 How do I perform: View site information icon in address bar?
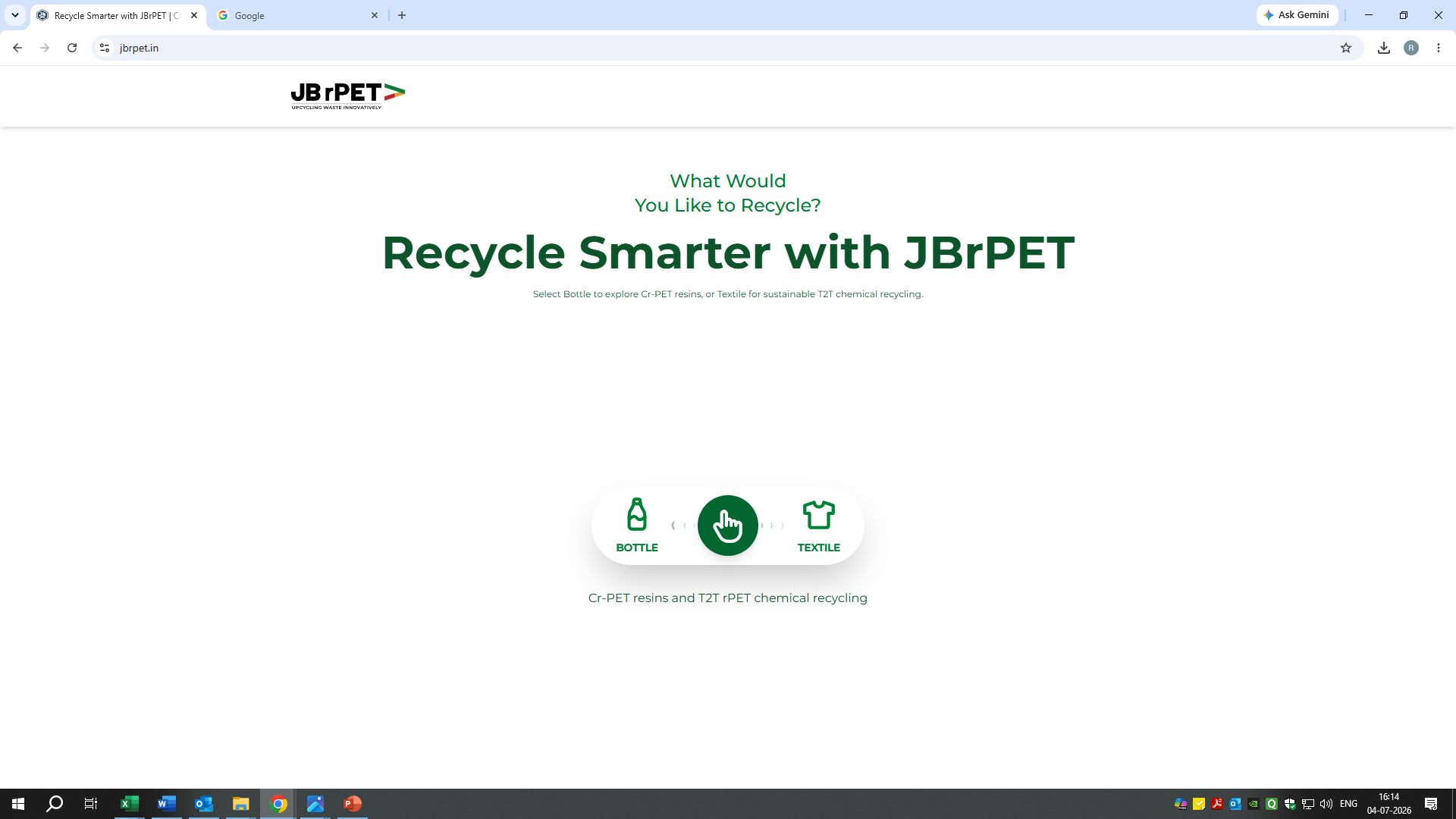[105, 48]
